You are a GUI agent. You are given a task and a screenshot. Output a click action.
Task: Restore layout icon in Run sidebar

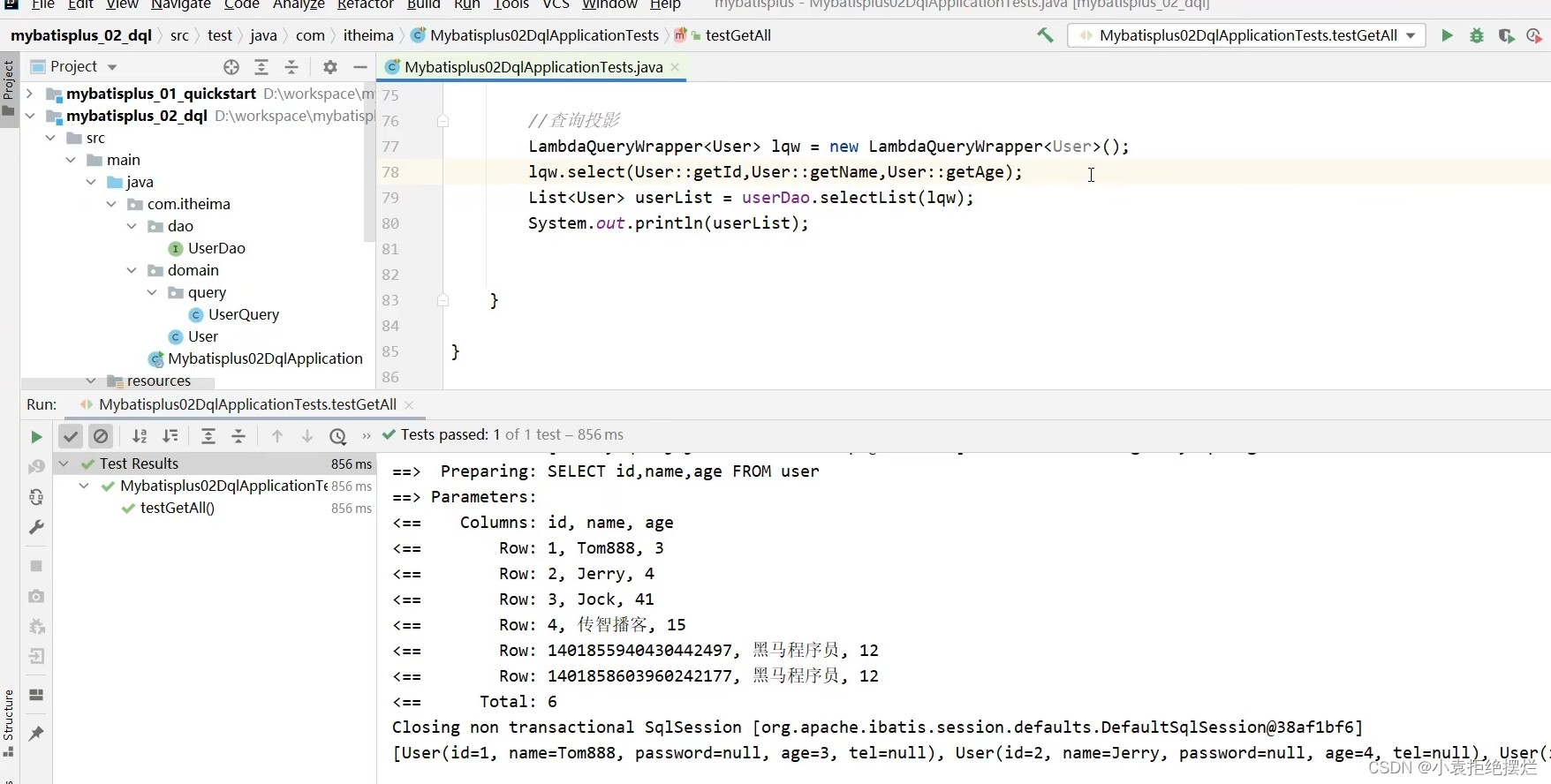(36, 695)
